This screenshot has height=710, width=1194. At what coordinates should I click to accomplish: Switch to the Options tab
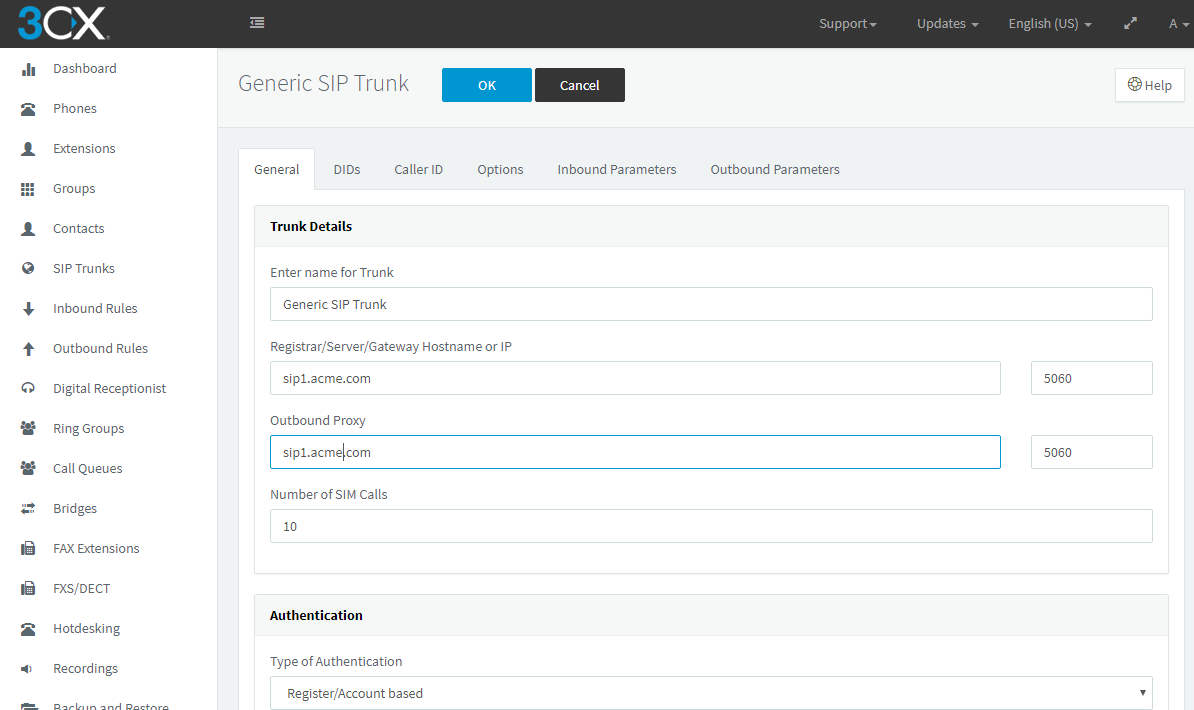coord(500,169)
